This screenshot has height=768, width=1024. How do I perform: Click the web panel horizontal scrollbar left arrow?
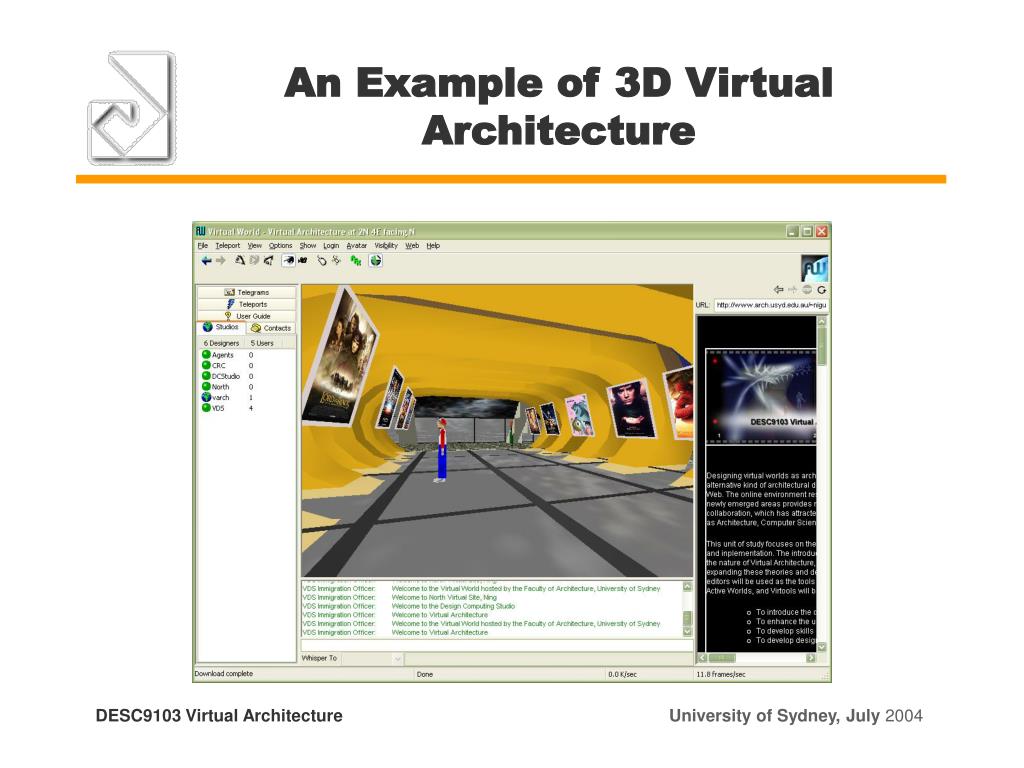click(x=702, y=658)
